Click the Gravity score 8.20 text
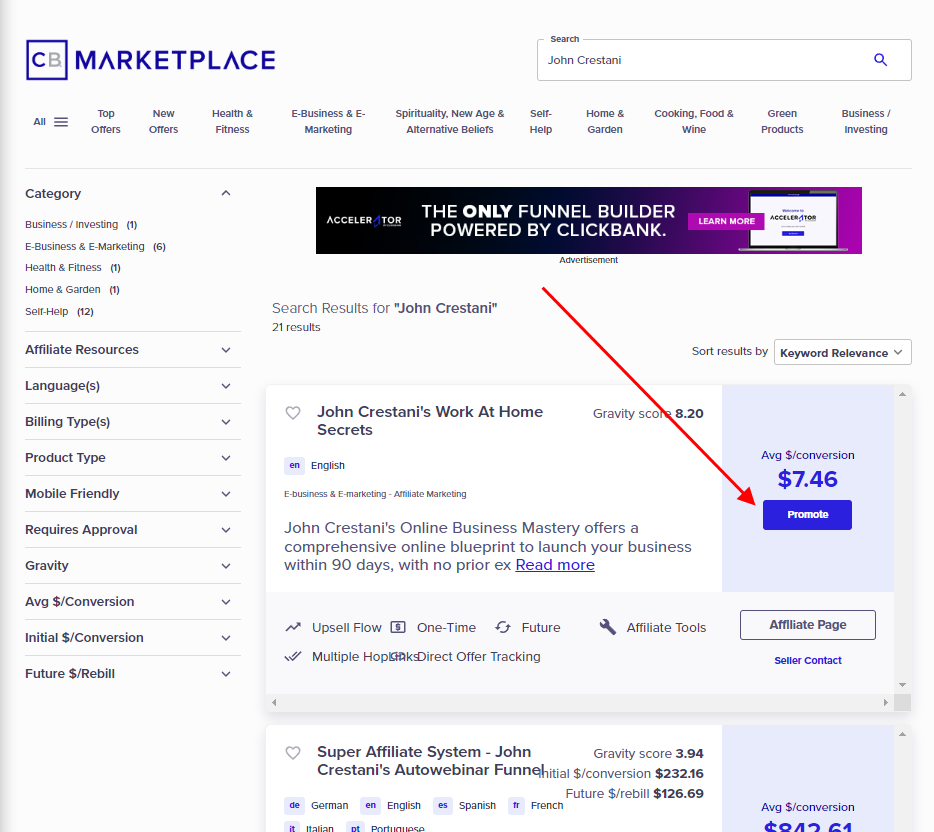This screenshot has height=832, width=934. [x=648, y=413]
